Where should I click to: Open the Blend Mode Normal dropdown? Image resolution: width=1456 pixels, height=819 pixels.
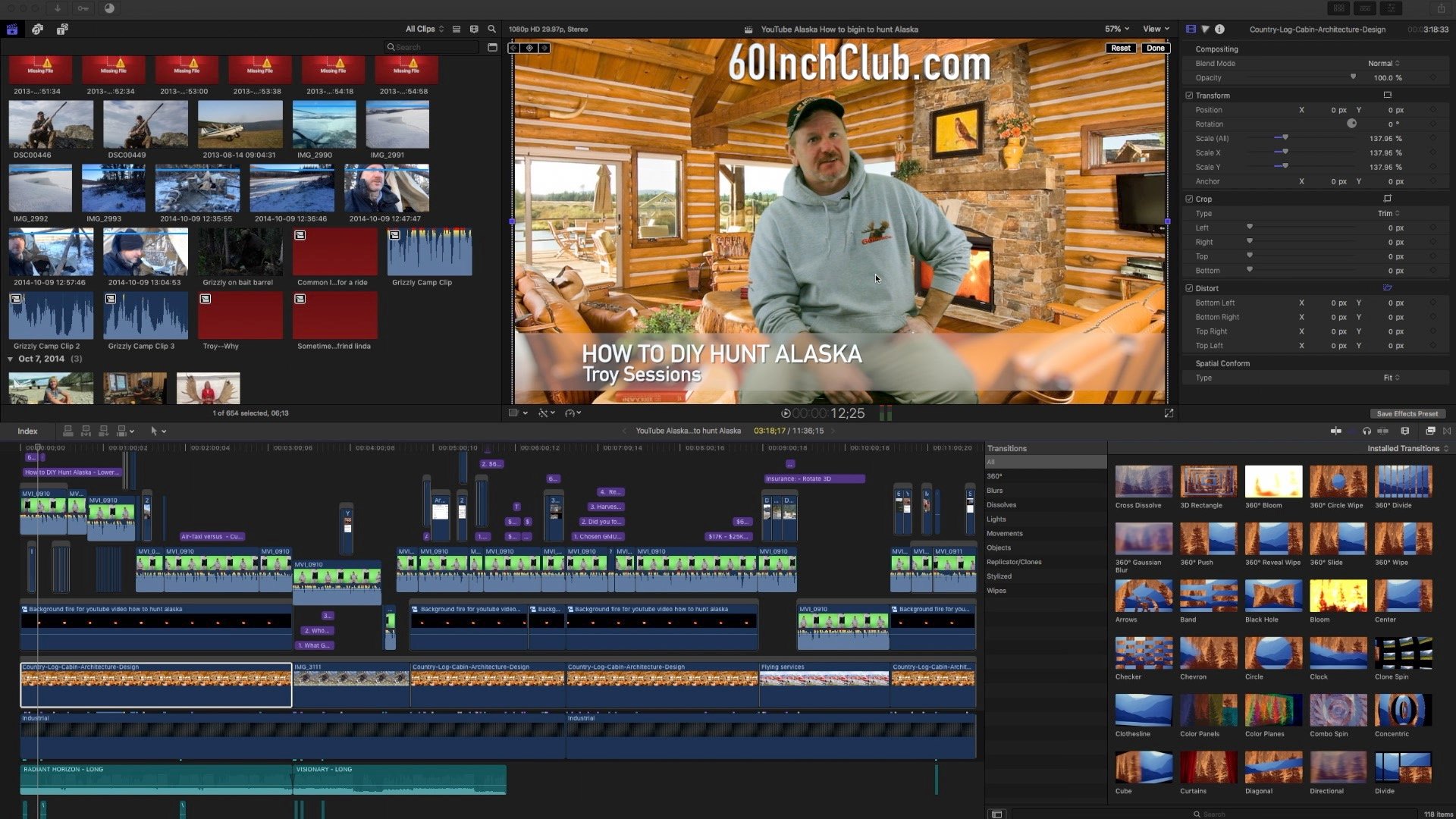tap(1383, 64)
